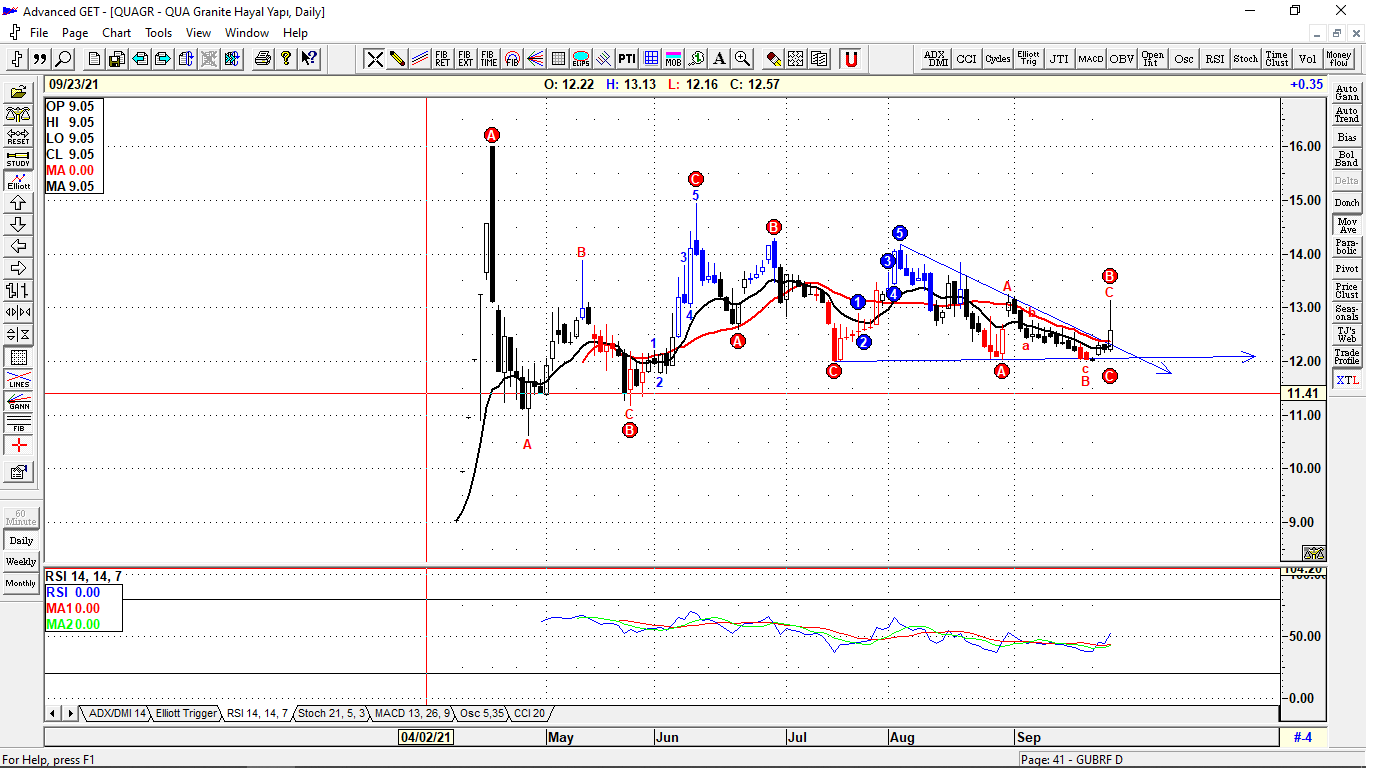Toggle the Auto Trend button
This screenshot has width=1380, height=768.
[1347, 115]
